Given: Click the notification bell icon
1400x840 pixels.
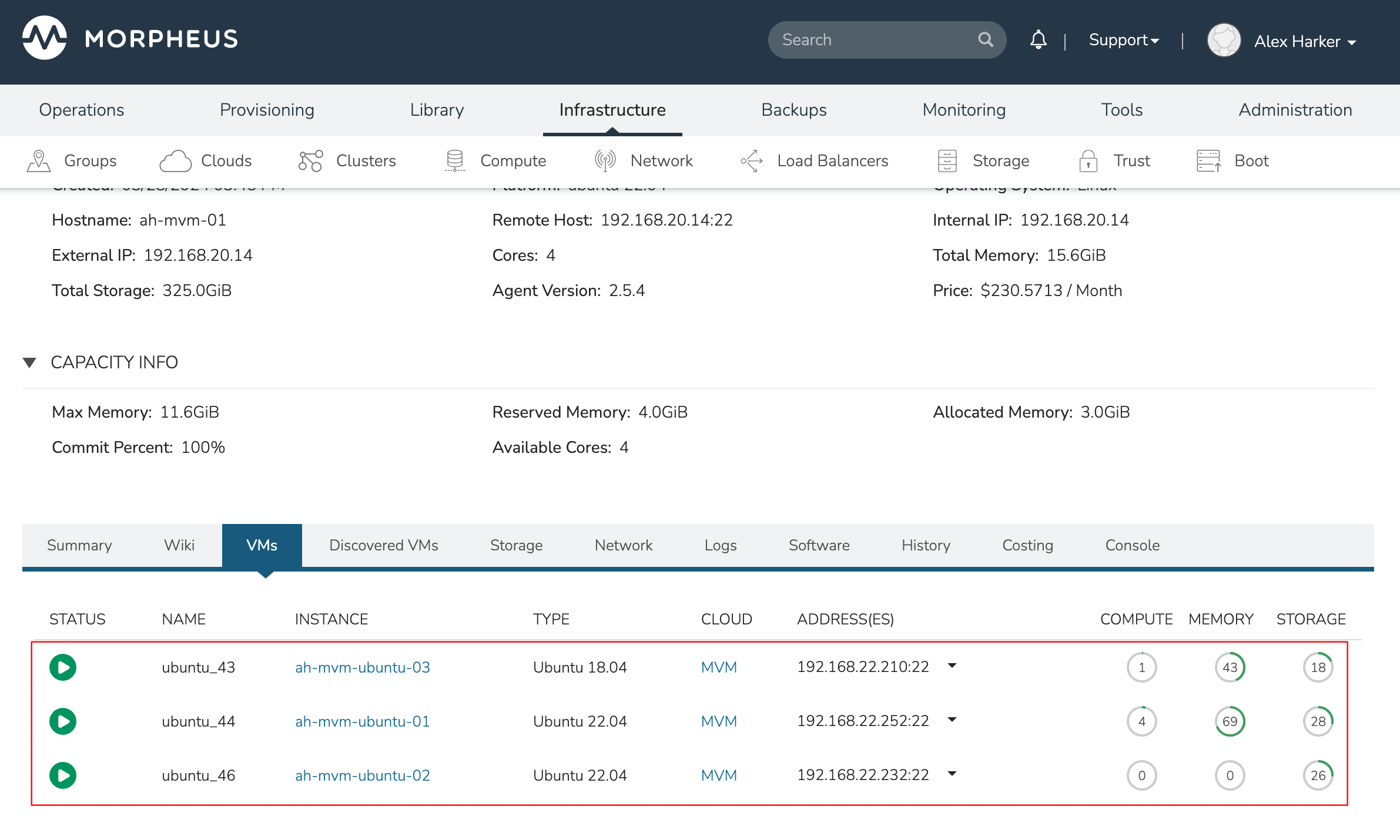Looking at the screenshot, I should click(x=1038, y=40).
